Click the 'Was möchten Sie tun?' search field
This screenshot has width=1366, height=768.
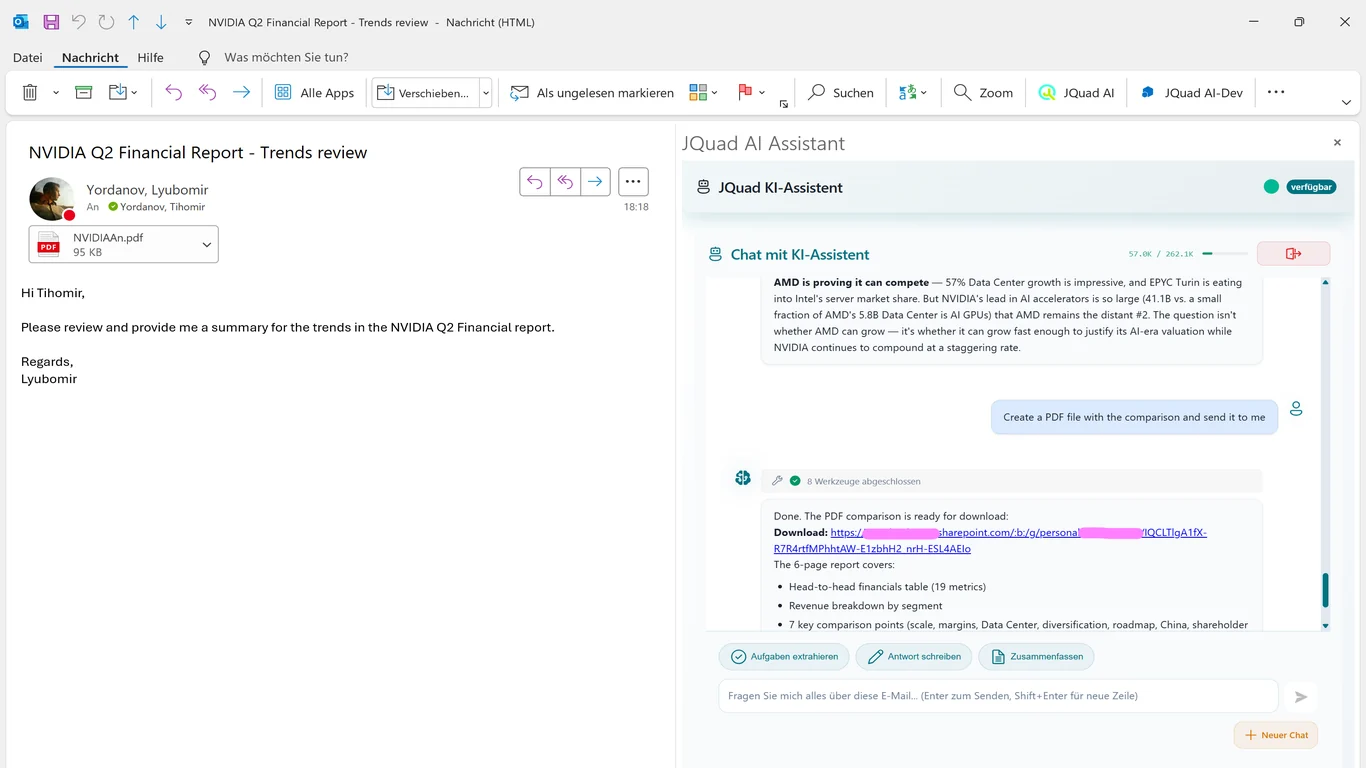(x=286, y=57)
